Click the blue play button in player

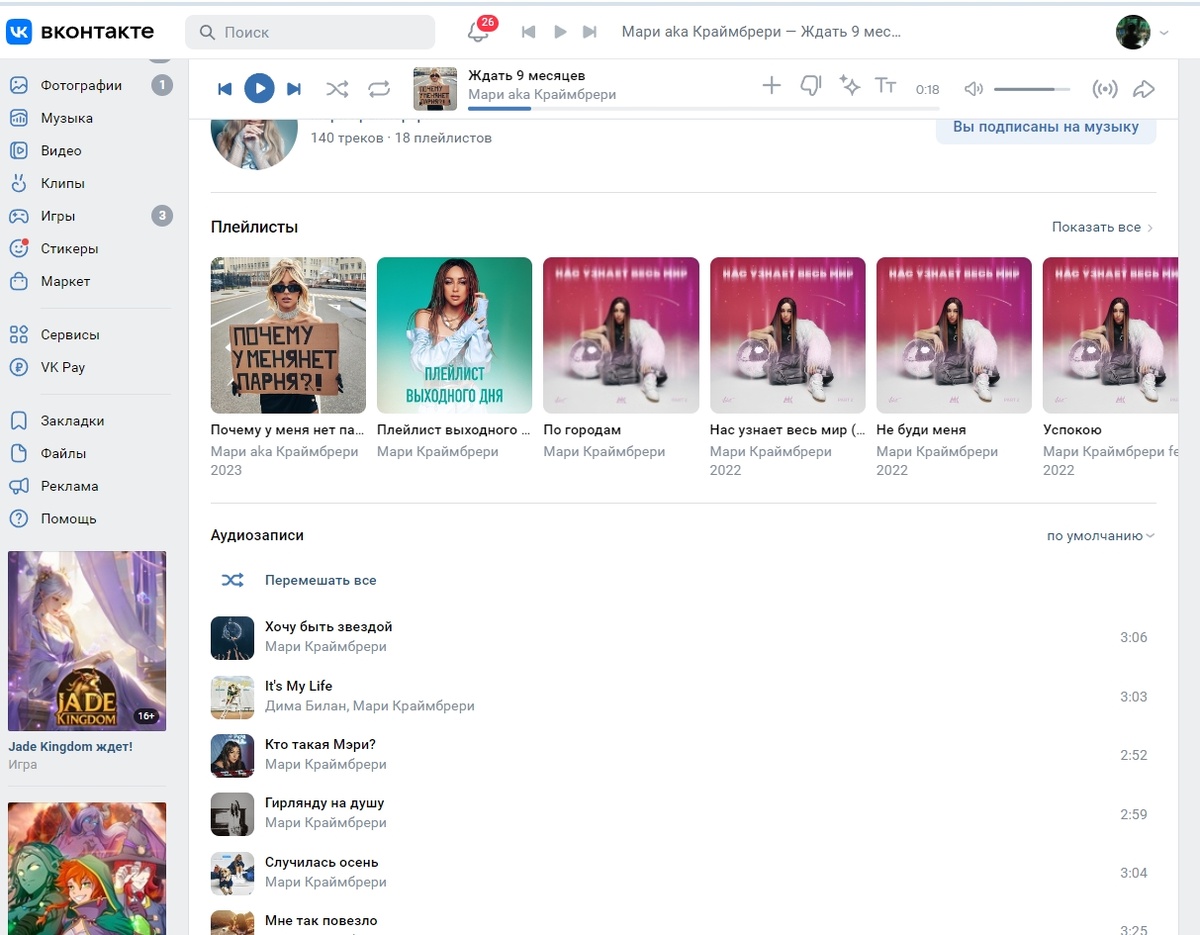point(259,89)
